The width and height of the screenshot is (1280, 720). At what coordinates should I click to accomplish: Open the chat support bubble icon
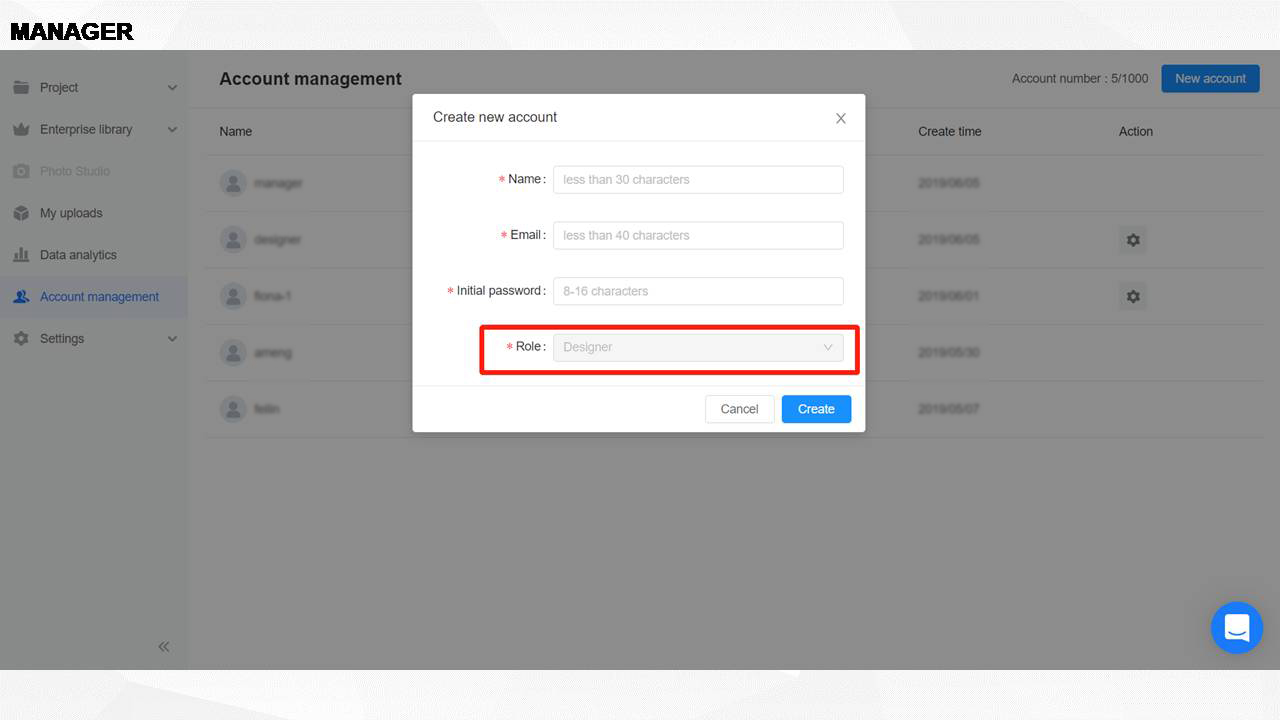point(1237,628)
